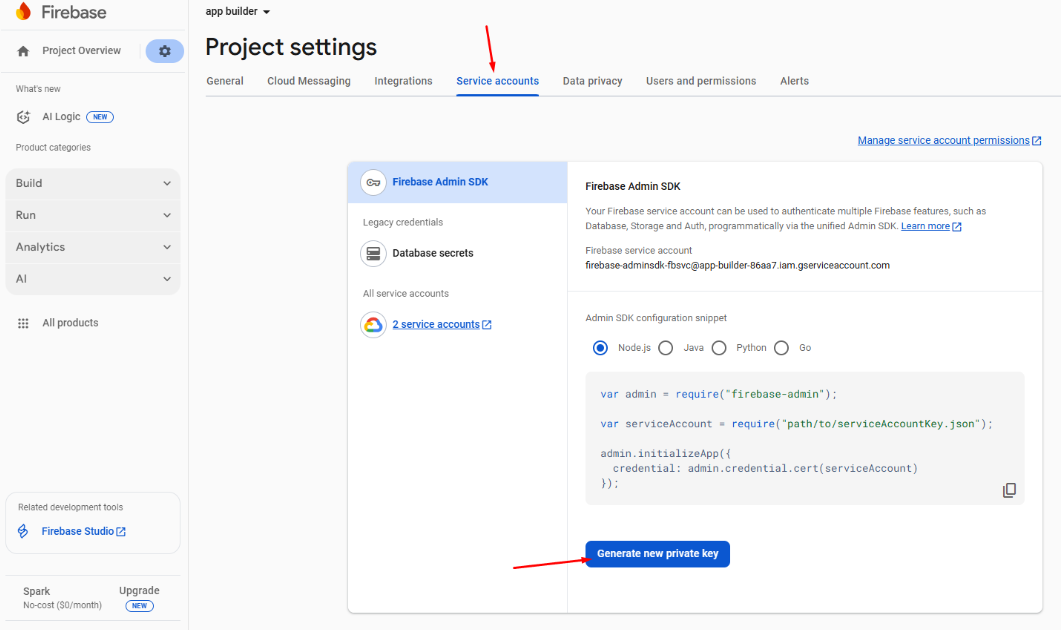Open the Data privacy tab
Screen dimensions: 1061x630
point(592,81)
